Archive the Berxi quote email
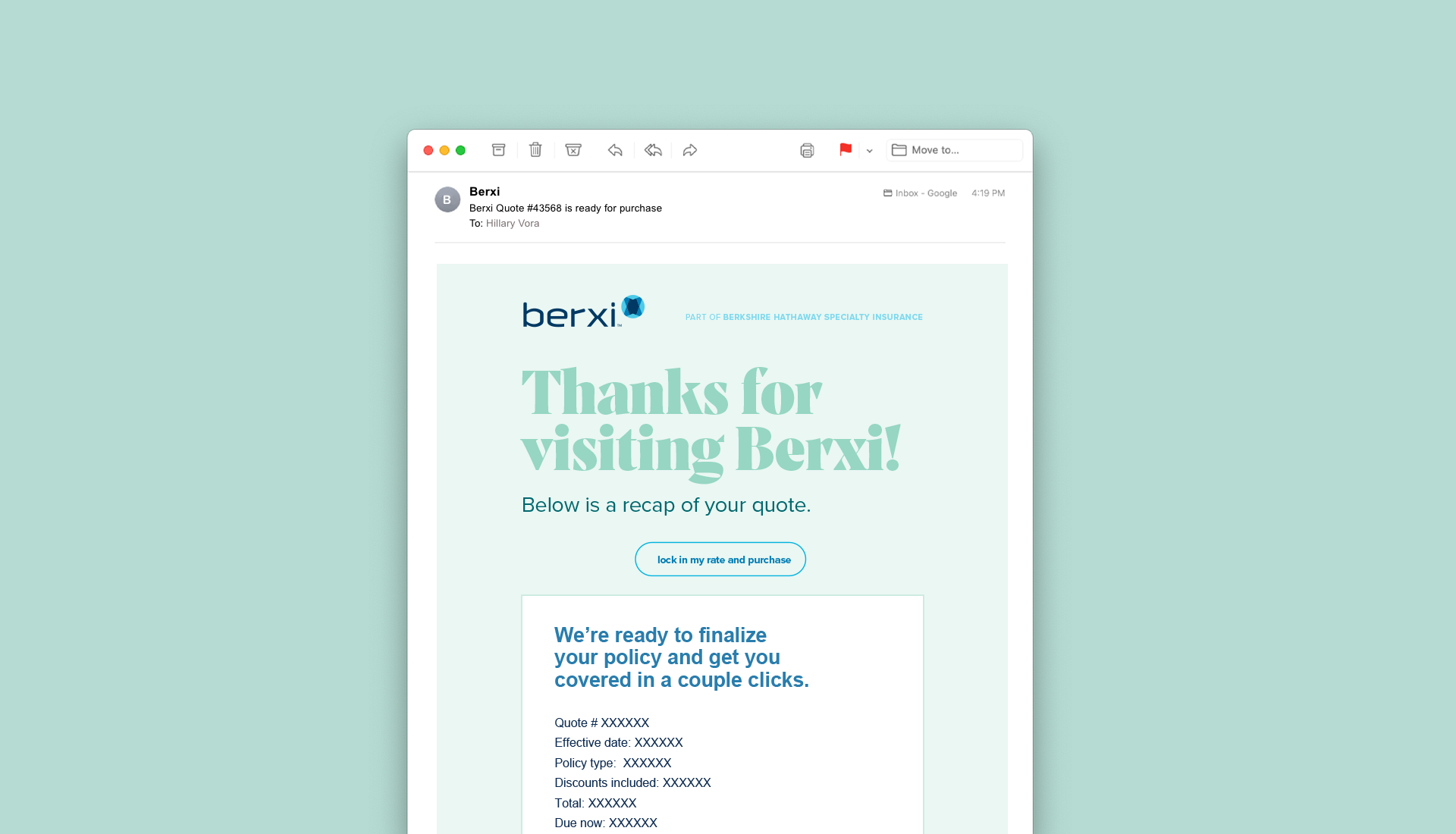This screenshot has height=834, width=1456. (498, 150)
